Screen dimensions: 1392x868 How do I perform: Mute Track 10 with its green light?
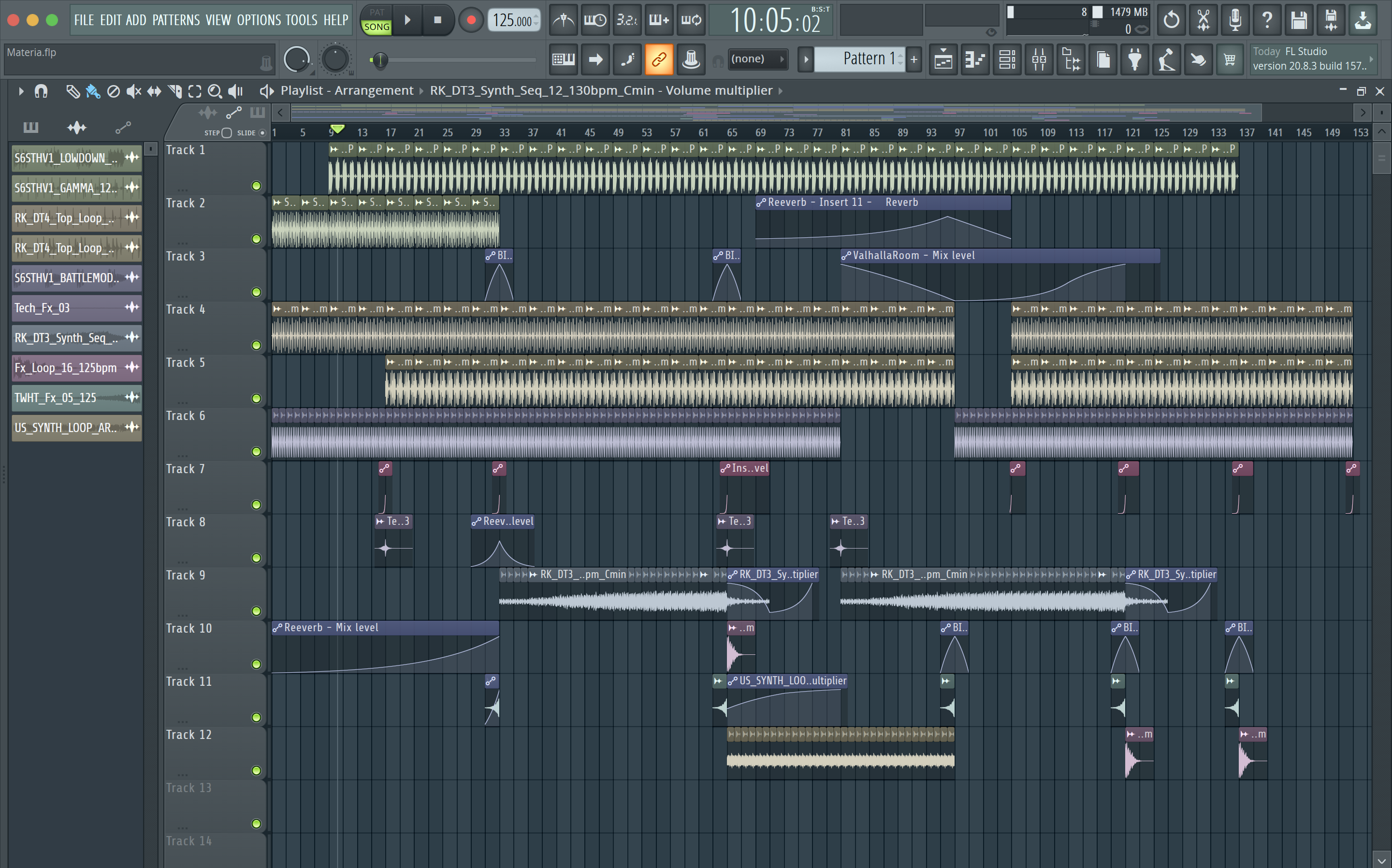click(x=257, y=664)
